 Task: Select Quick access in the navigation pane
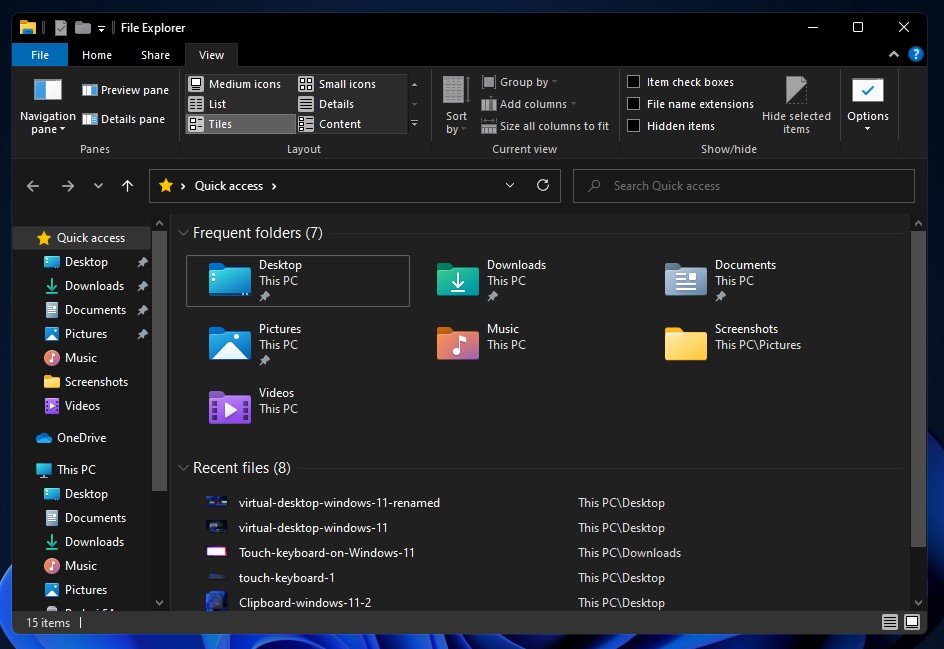pos(81,238)
